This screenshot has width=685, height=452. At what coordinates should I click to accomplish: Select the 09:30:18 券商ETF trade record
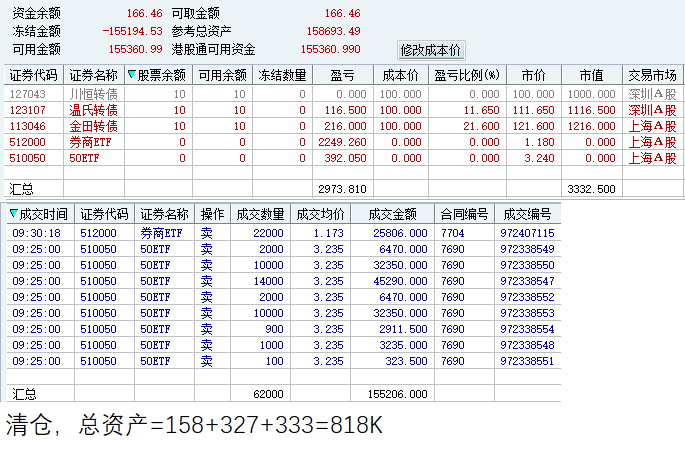tap(284, 233)
